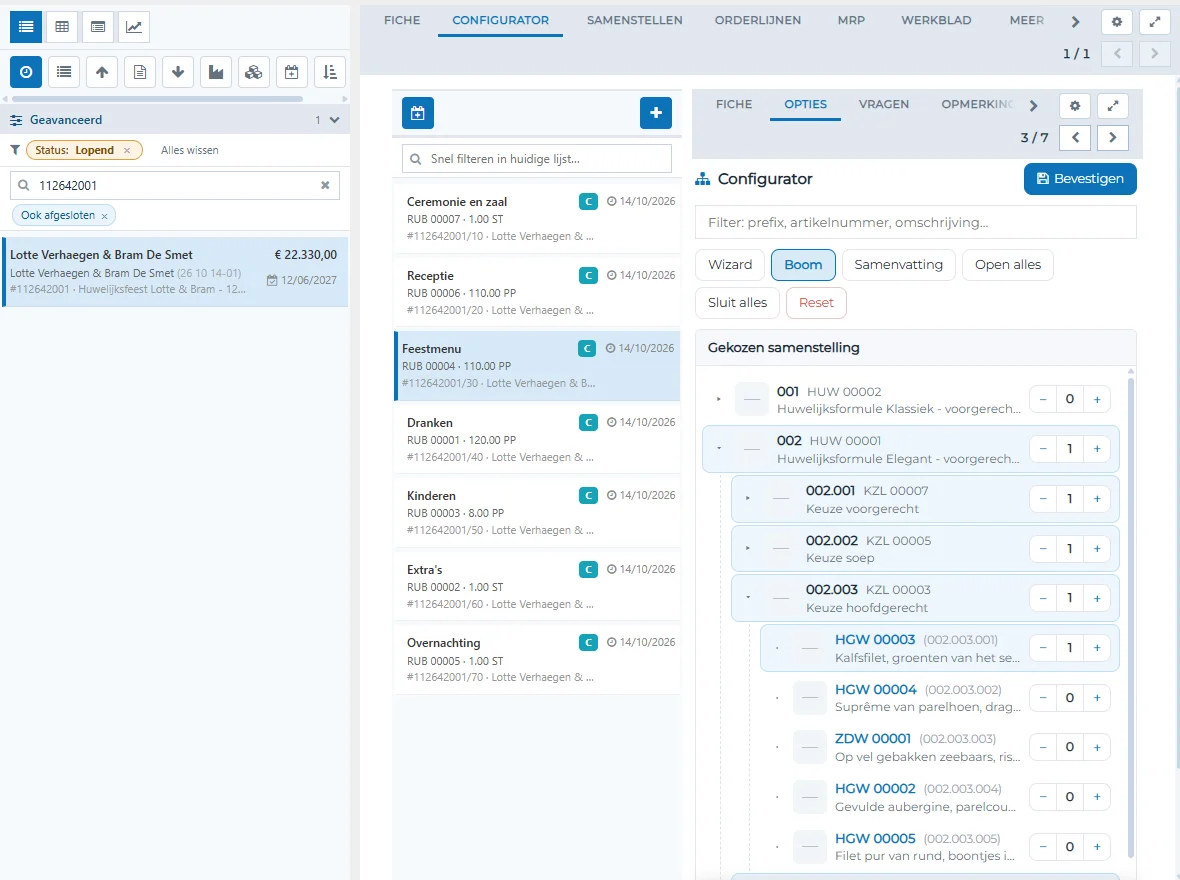The height and width of the screenshot is (880, 1180).
Task: Expand the Geavanceerd filter section
Action: 334,120
